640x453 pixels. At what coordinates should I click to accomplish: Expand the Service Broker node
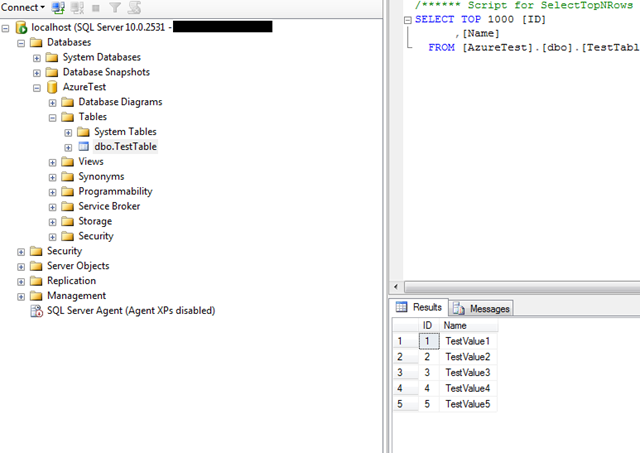52,207
